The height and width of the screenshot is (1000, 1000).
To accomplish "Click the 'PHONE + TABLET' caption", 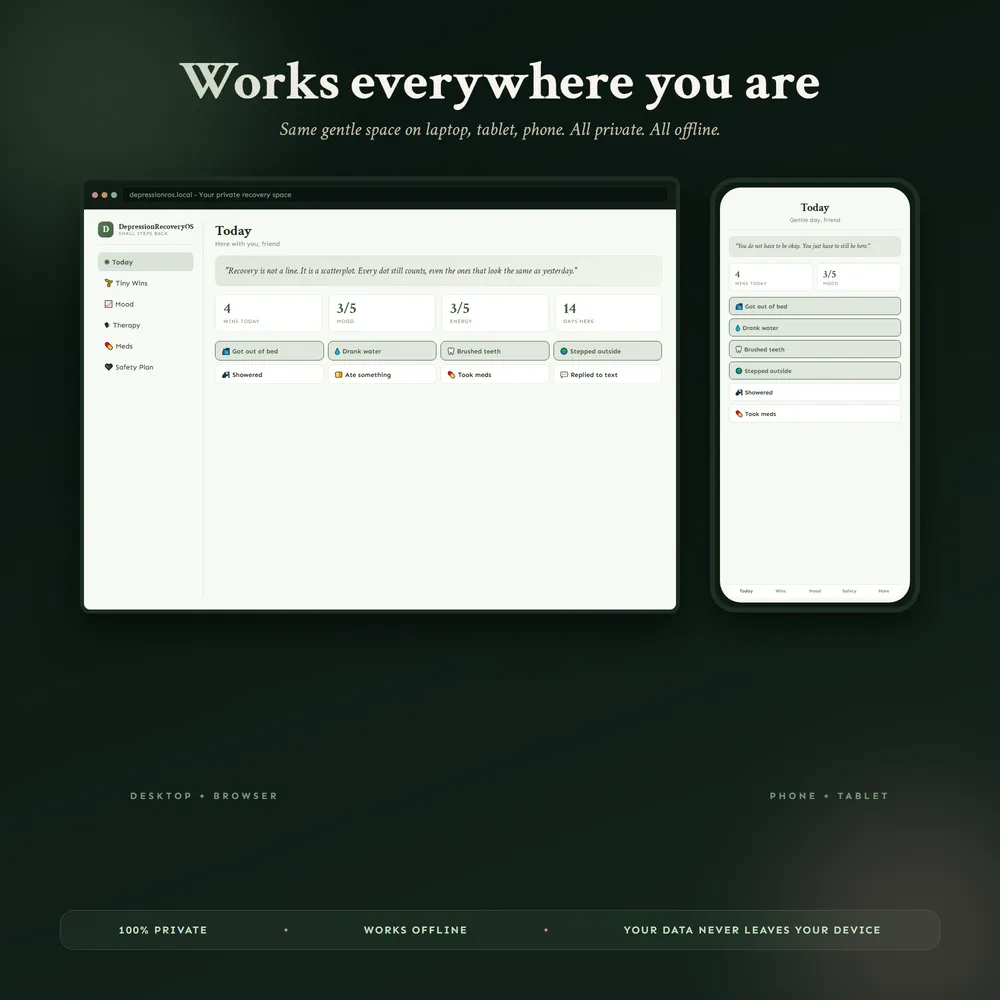I will pyautogui.click(x=828, y=796).
